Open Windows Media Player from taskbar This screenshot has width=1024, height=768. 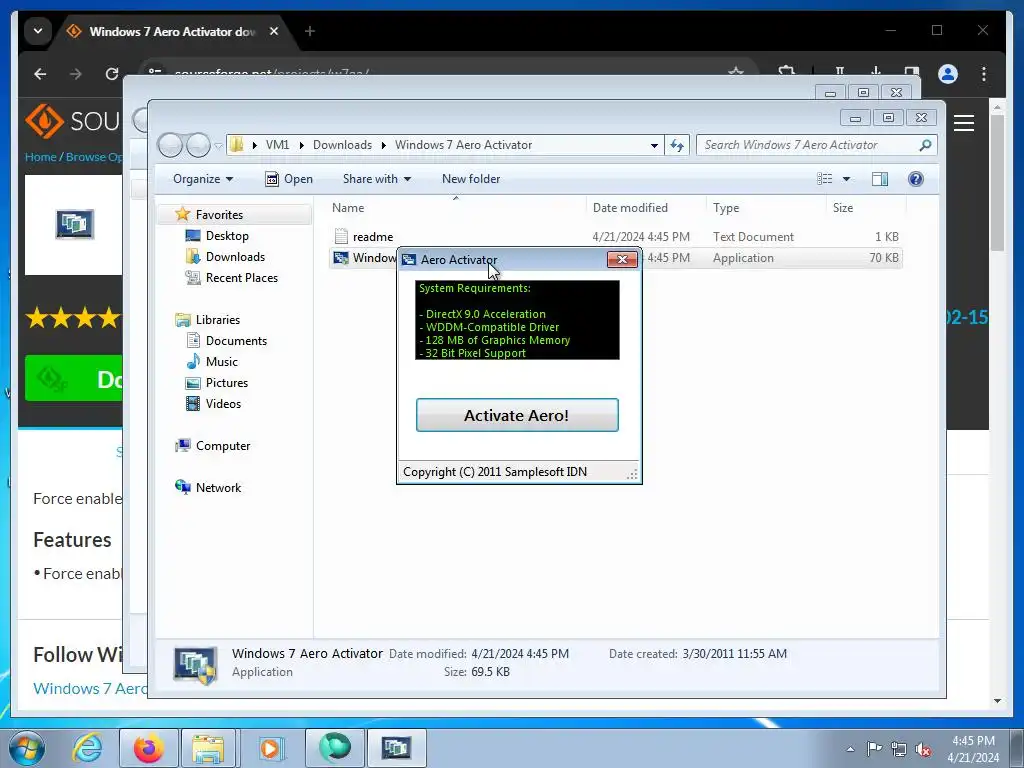270,748
